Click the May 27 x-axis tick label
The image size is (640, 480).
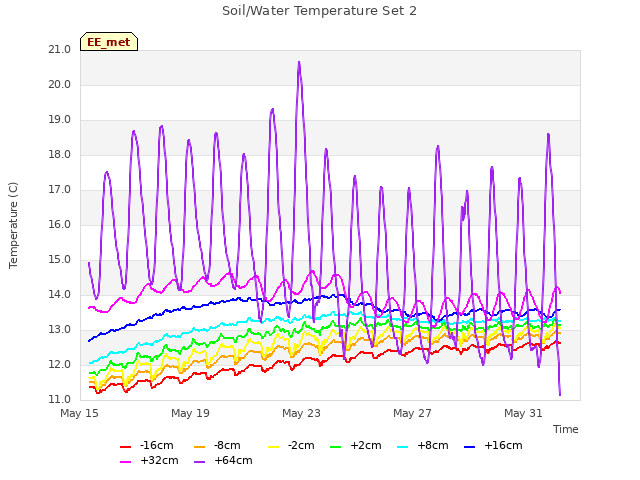(412, 413)
